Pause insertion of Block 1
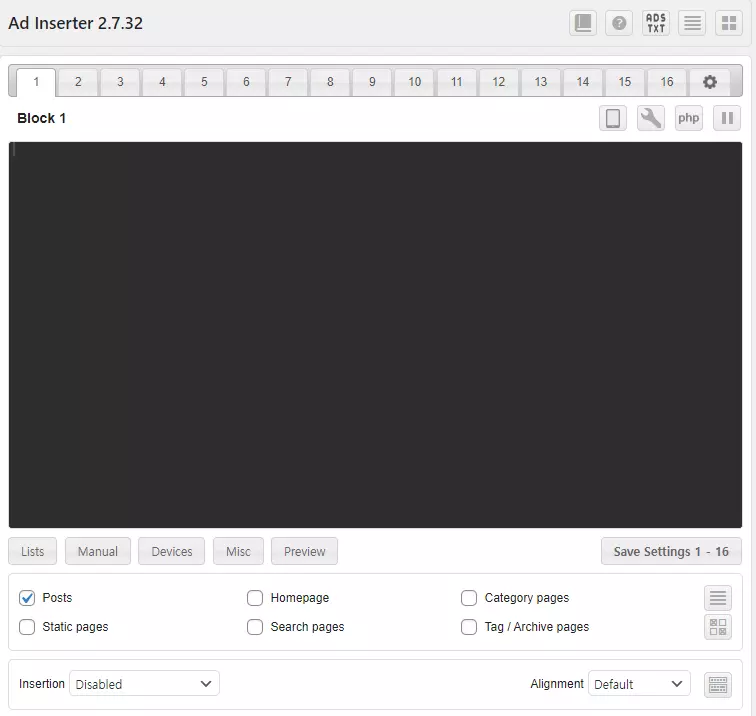756x716 pixels. pos(727,118)
